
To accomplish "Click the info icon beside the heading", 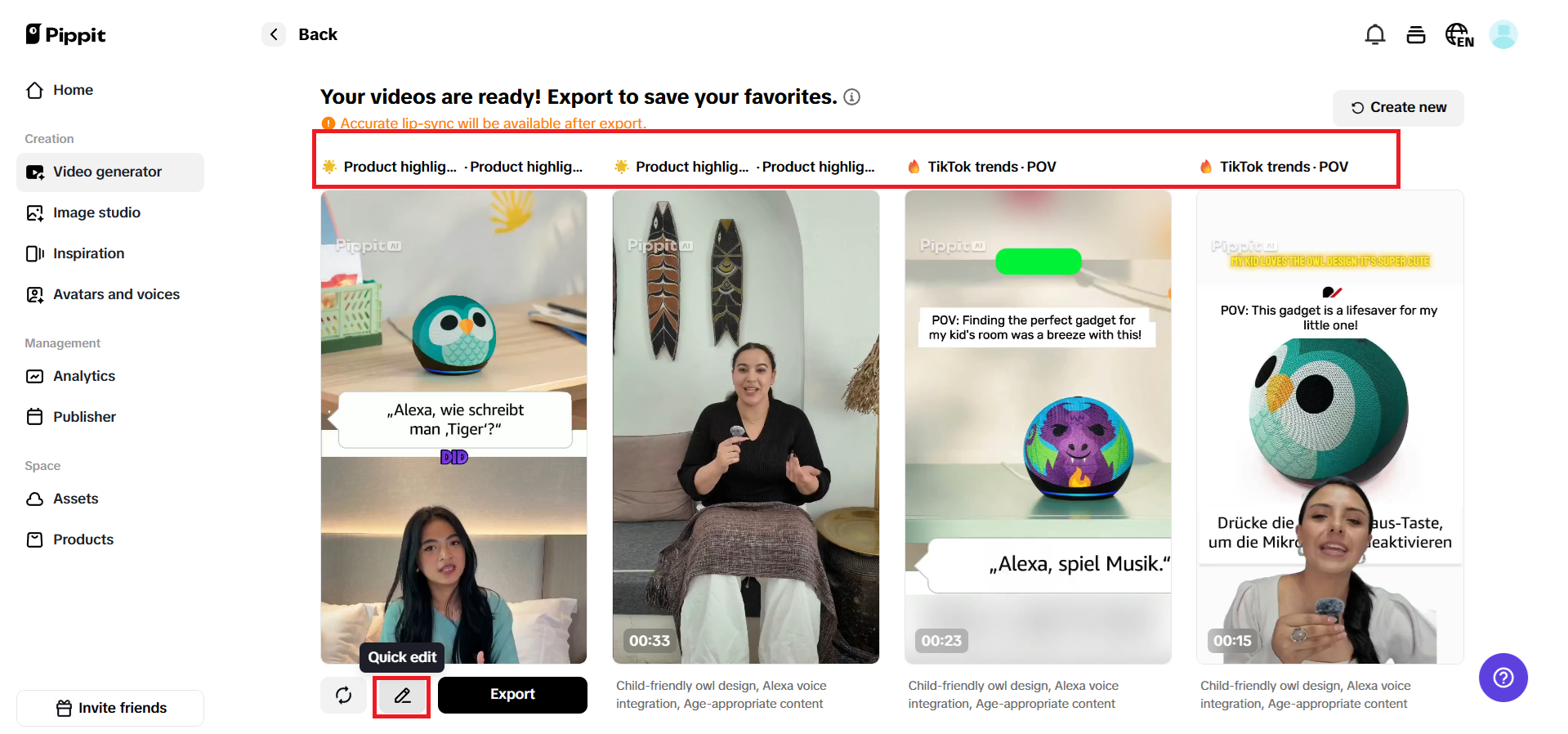I will point(851,97).
